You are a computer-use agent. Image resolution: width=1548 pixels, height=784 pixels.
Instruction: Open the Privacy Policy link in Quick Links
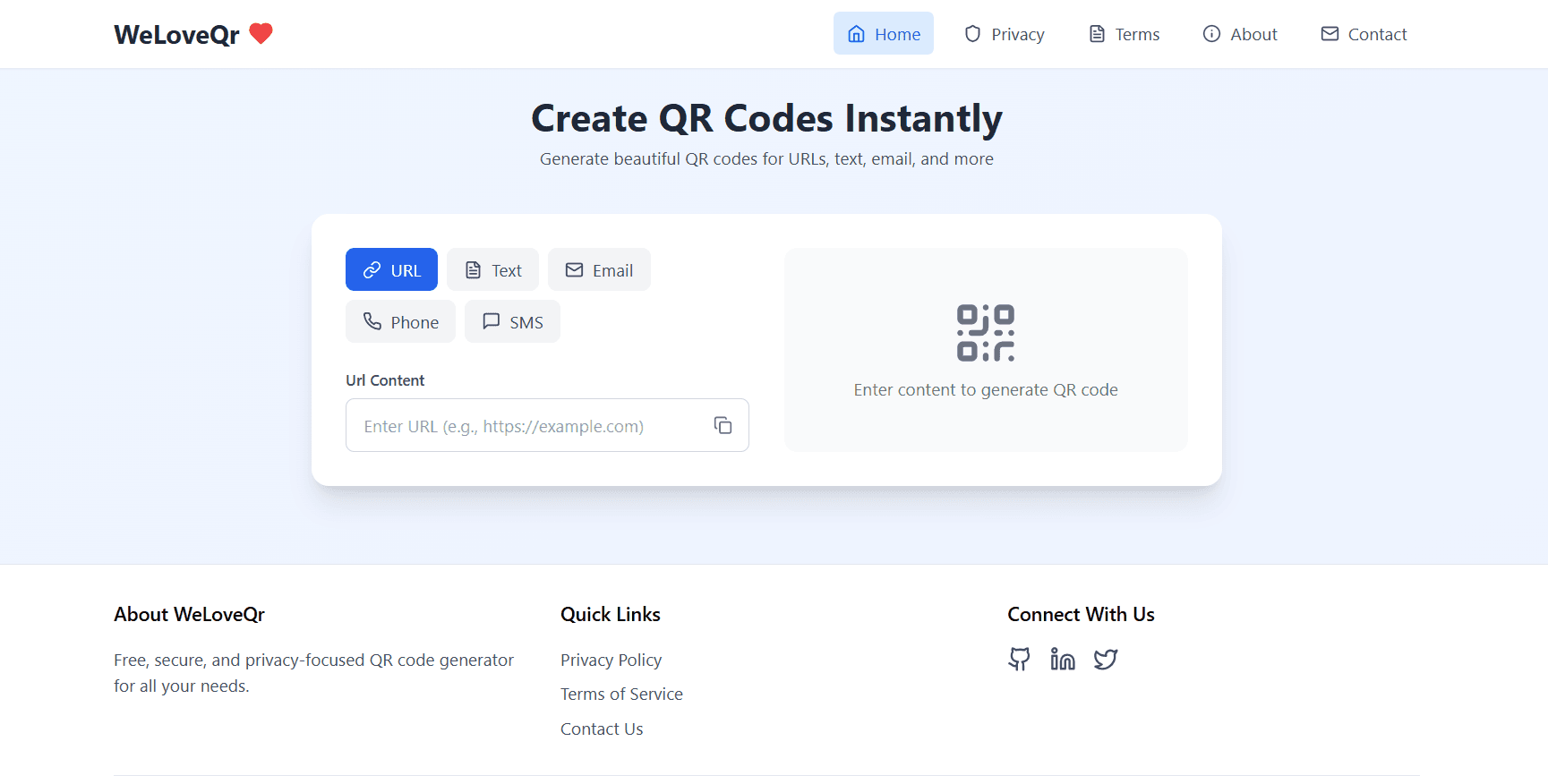611,660
